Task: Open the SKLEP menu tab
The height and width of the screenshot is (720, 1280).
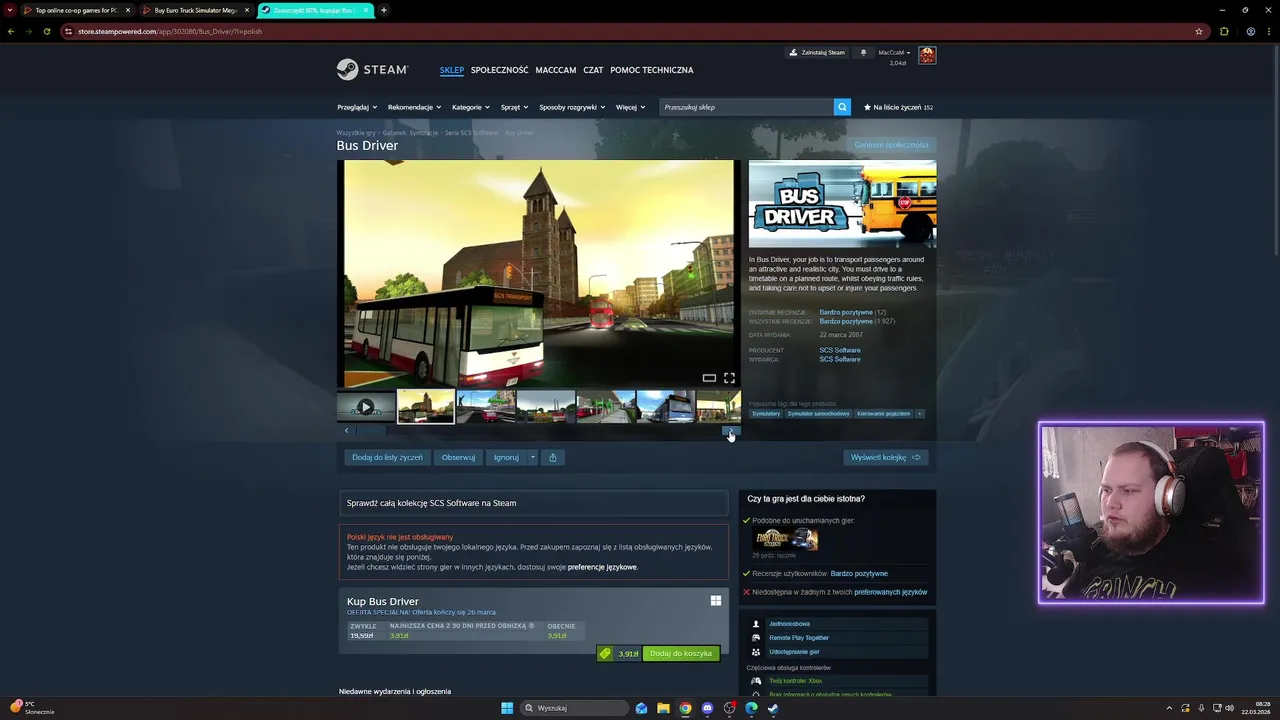Action: pos(452,70)
